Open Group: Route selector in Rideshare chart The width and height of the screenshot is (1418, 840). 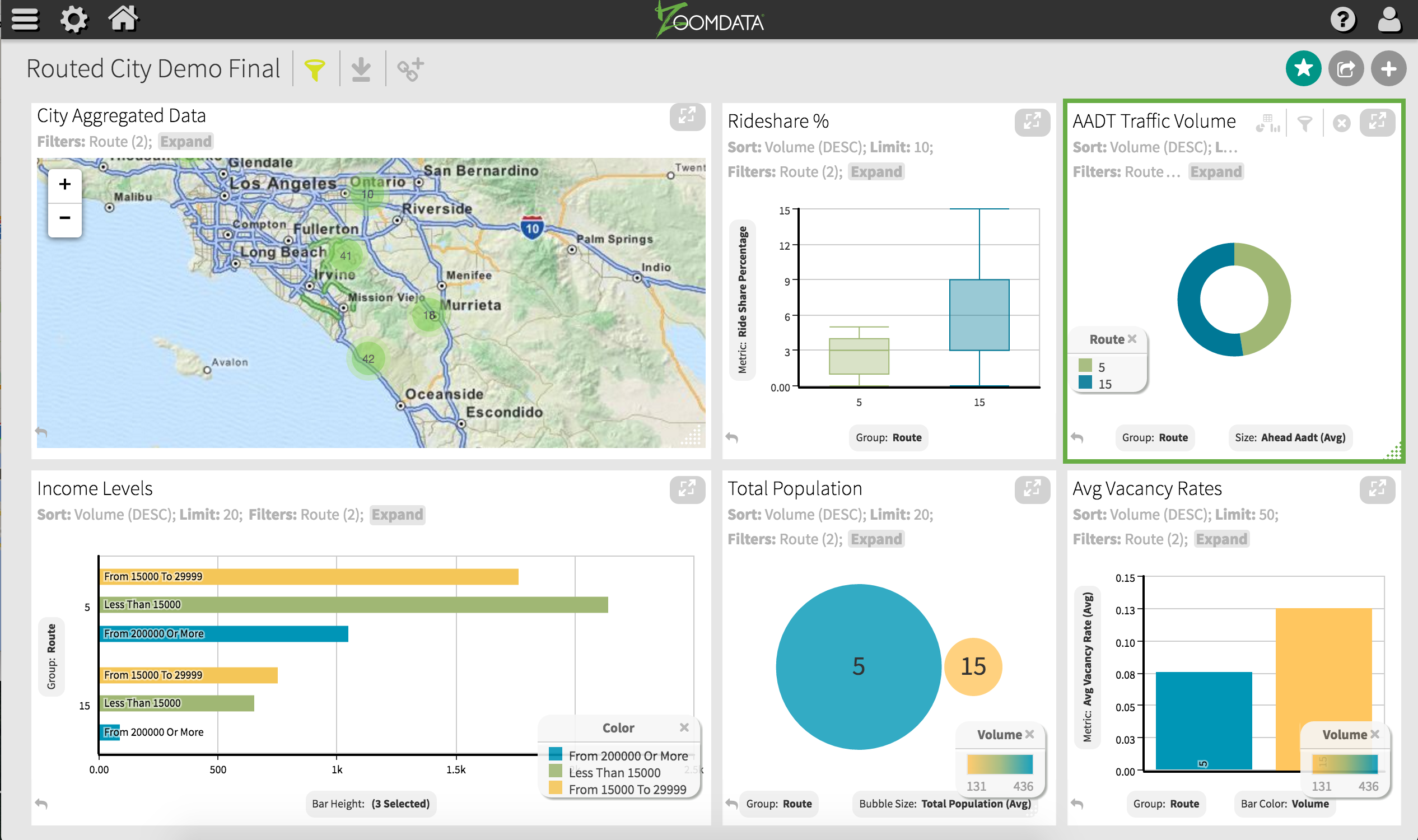tap(888, 437)
